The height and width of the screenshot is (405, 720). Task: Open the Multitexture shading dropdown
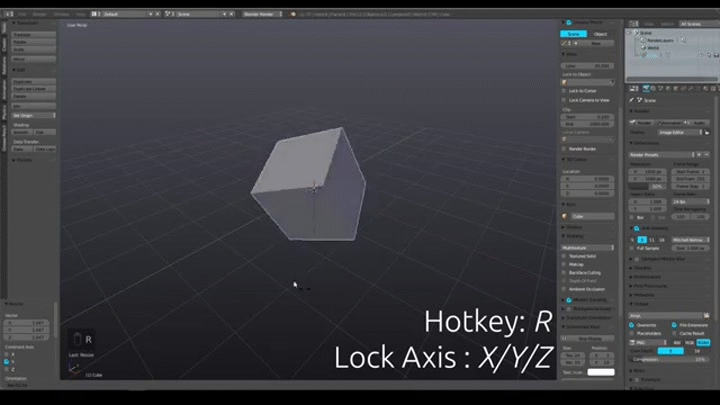tap(587, 247)
